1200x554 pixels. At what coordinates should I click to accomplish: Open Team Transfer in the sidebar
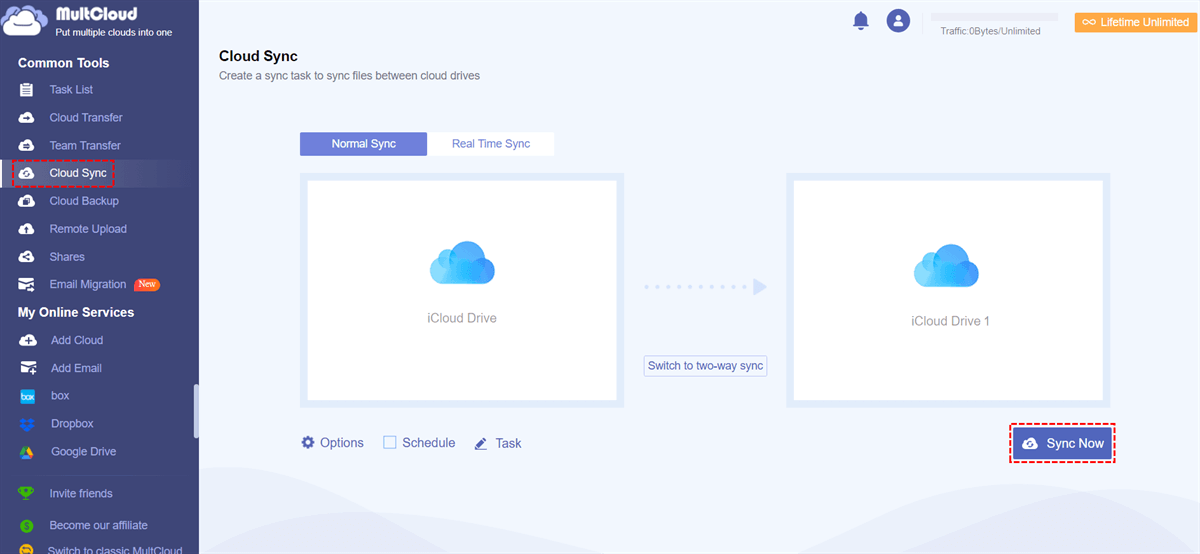click(x=85, y=146)
